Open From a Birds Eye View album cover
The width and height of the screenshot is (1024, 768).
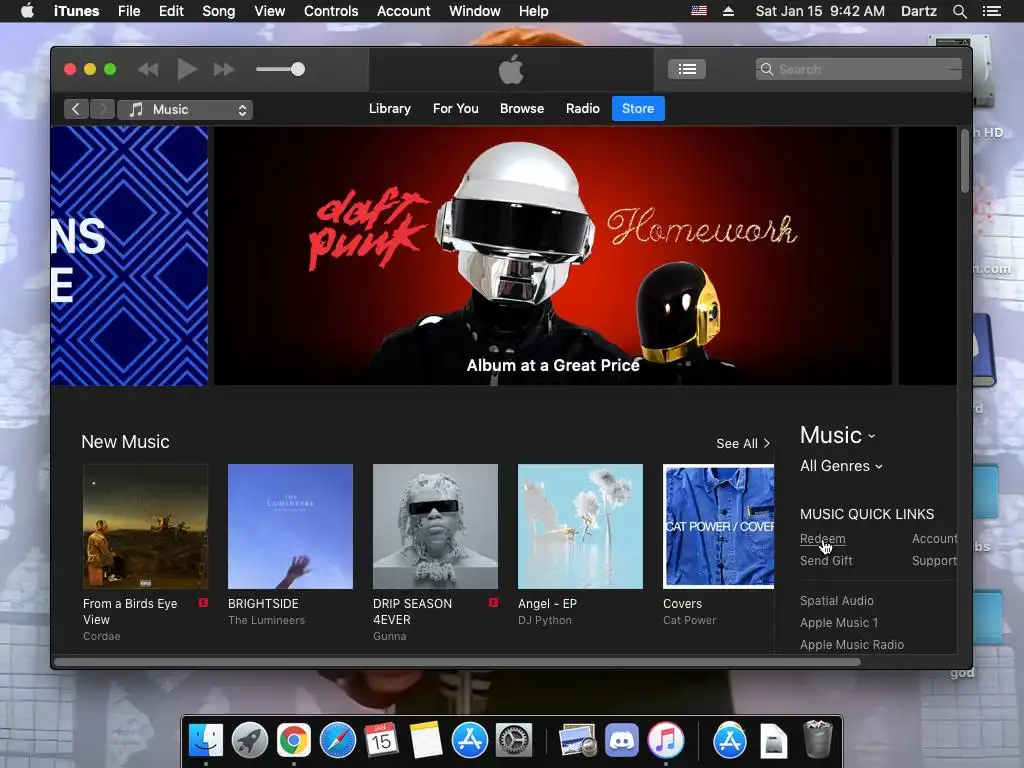145,526
